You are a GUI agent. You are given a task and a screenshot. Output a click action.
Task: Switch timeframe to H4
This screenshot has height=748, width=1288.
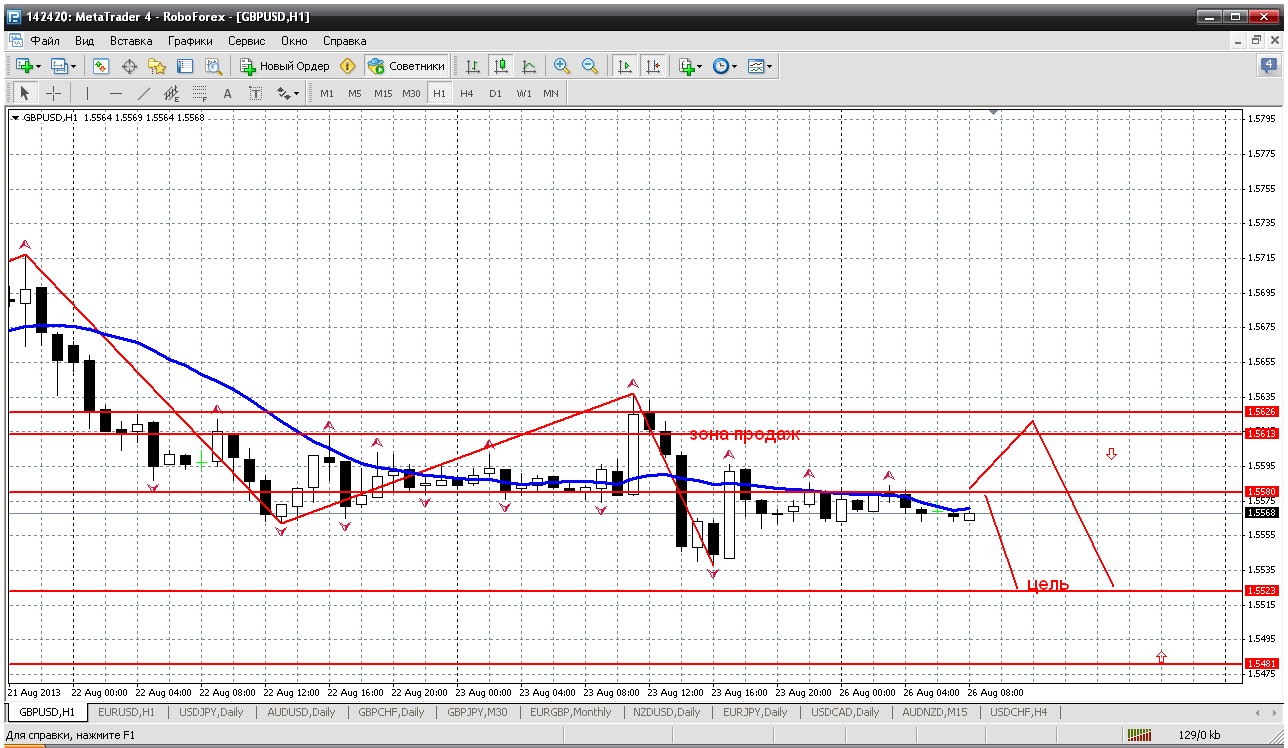(x=467, y=93)
